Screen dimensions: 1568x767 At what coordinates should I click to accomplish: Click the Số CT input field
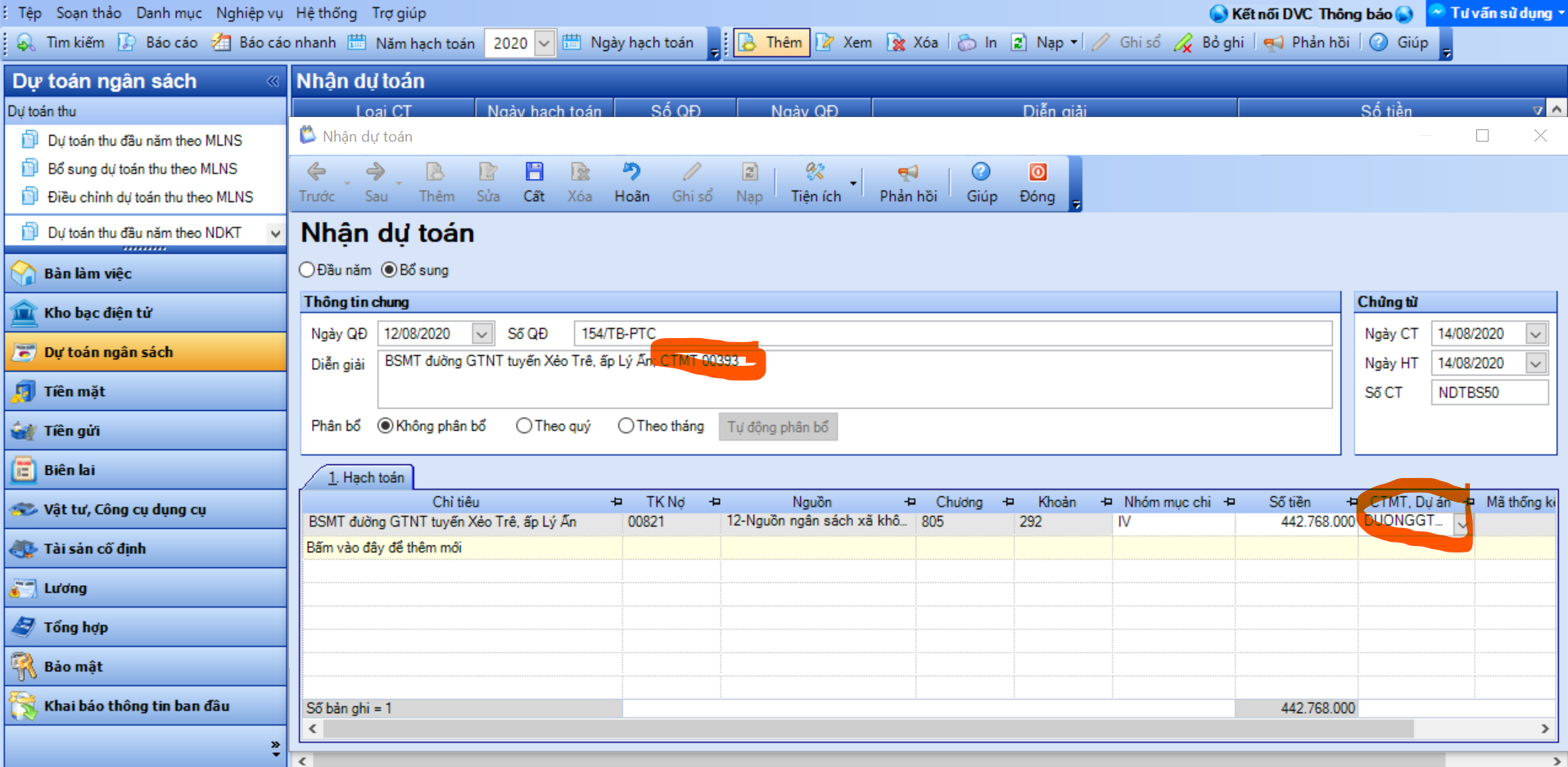coord(1489,393)
